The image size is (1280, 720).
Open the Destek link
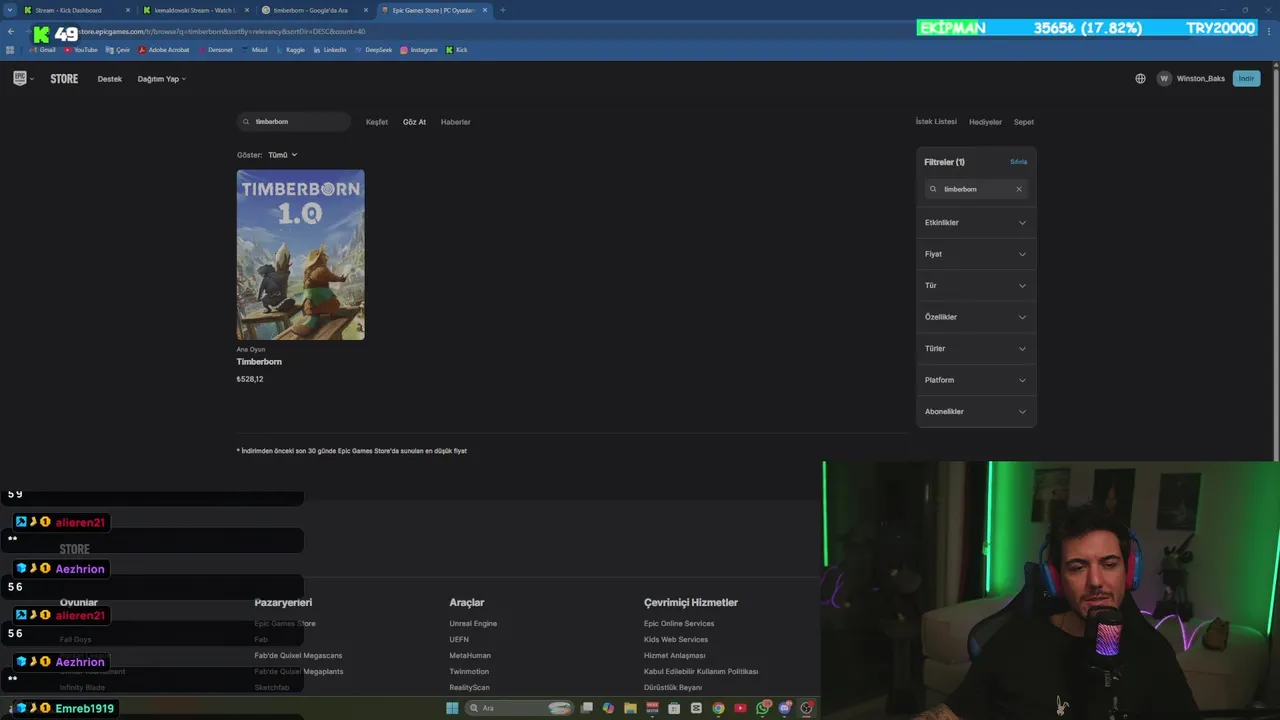pyautogui.click(x=110, y=79)
